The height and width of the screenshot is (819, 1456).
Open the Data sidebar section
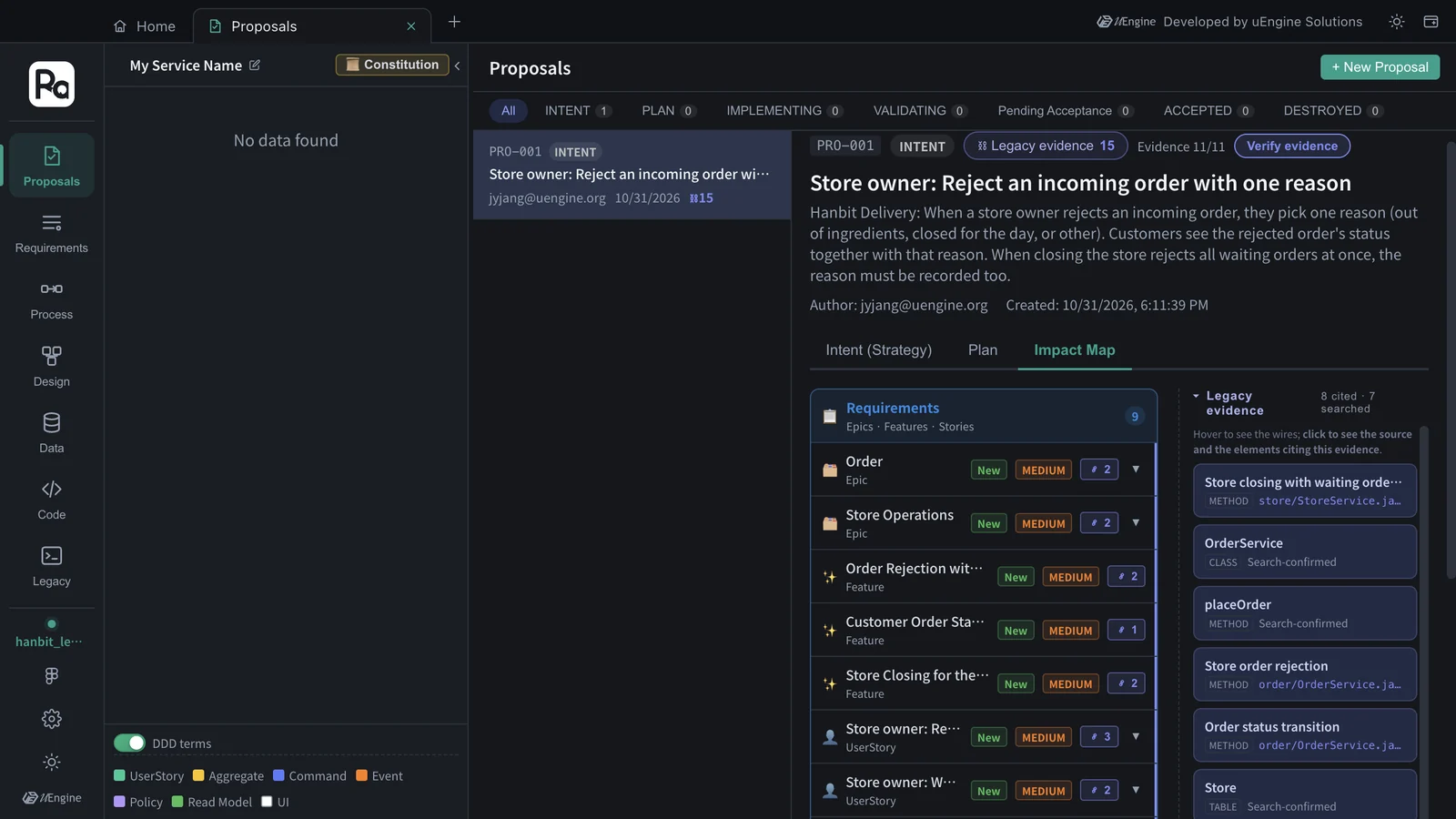[52, 433]
